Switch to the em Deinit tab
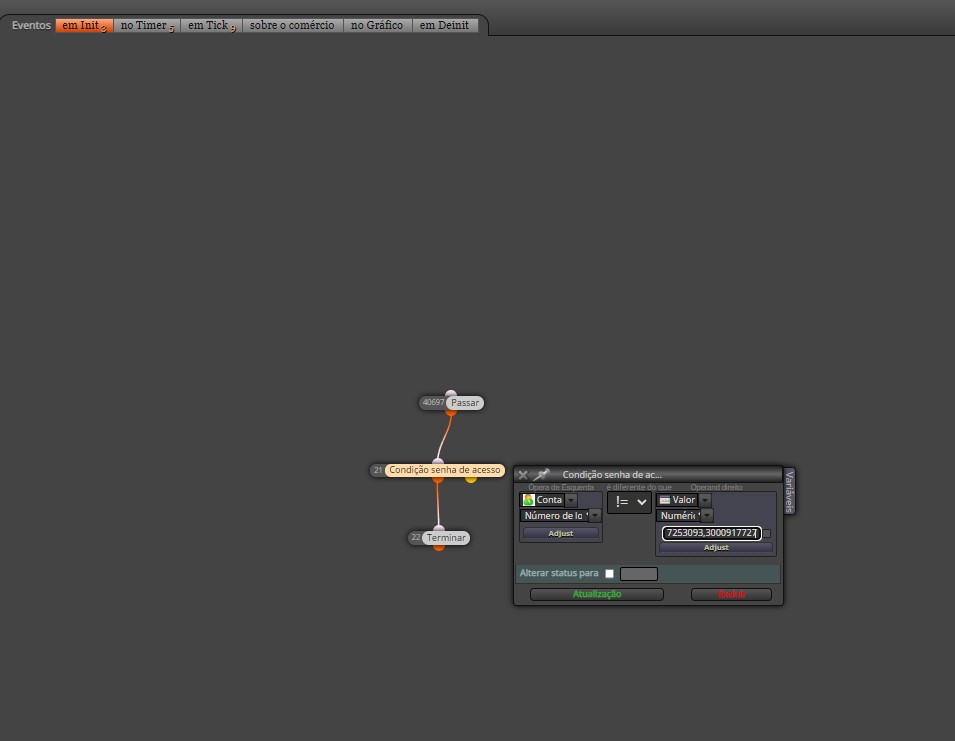Image resolution: width=955 pixels, height=741 pixels. [x=444, y=26]
